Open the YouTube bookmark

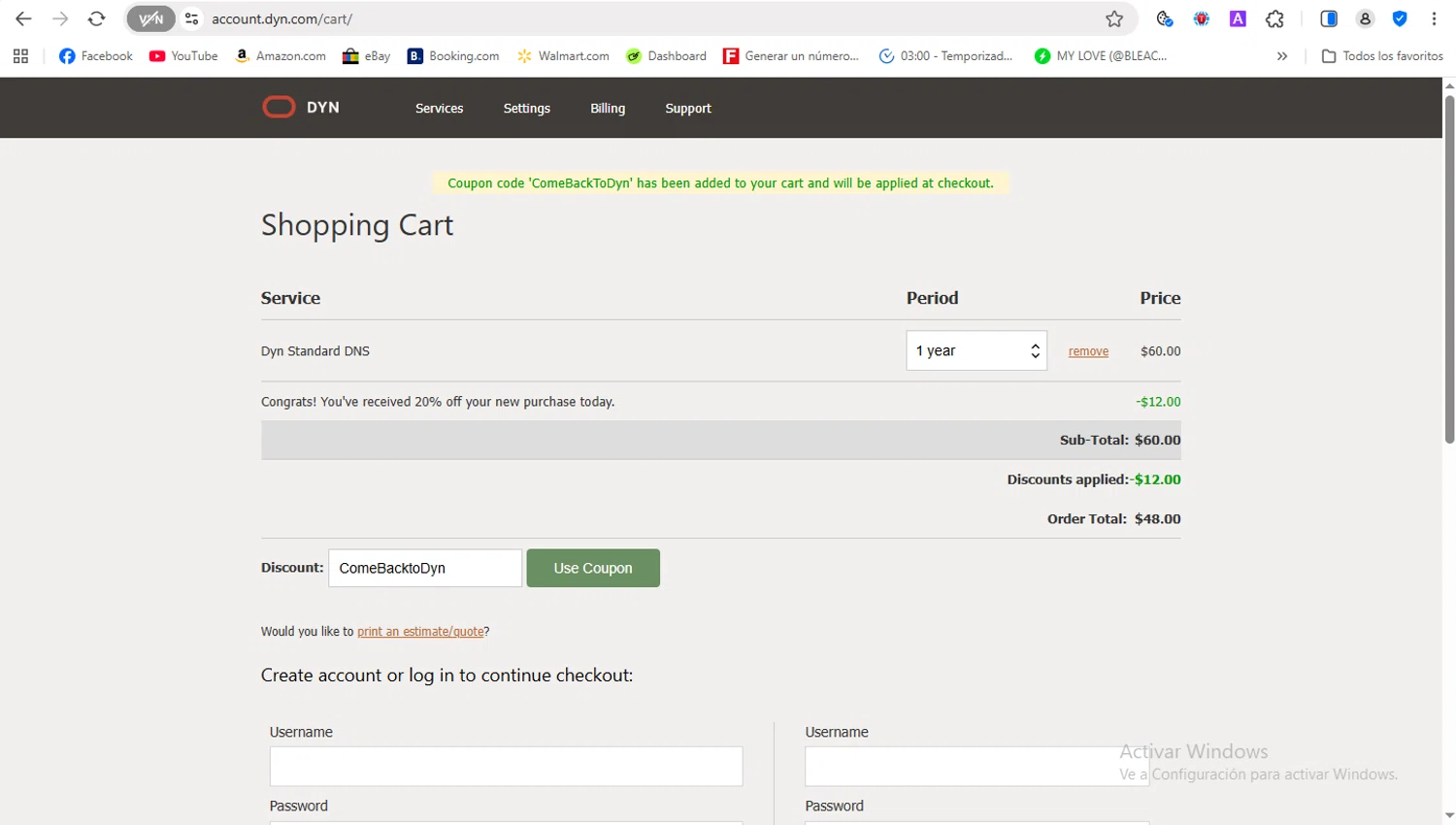(183, 56)
